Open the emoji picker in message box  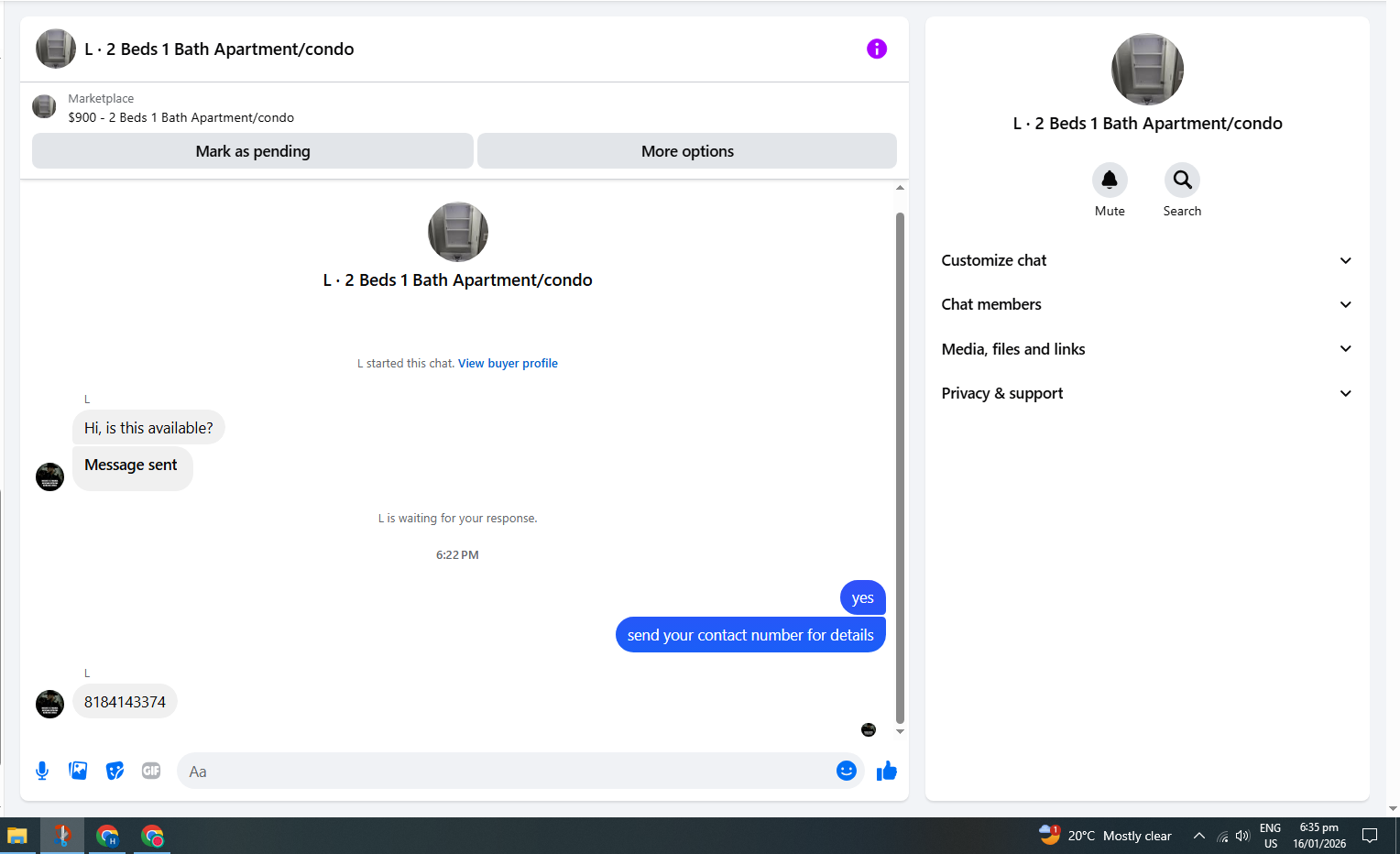pyautogui.click(x=847, y=771)
